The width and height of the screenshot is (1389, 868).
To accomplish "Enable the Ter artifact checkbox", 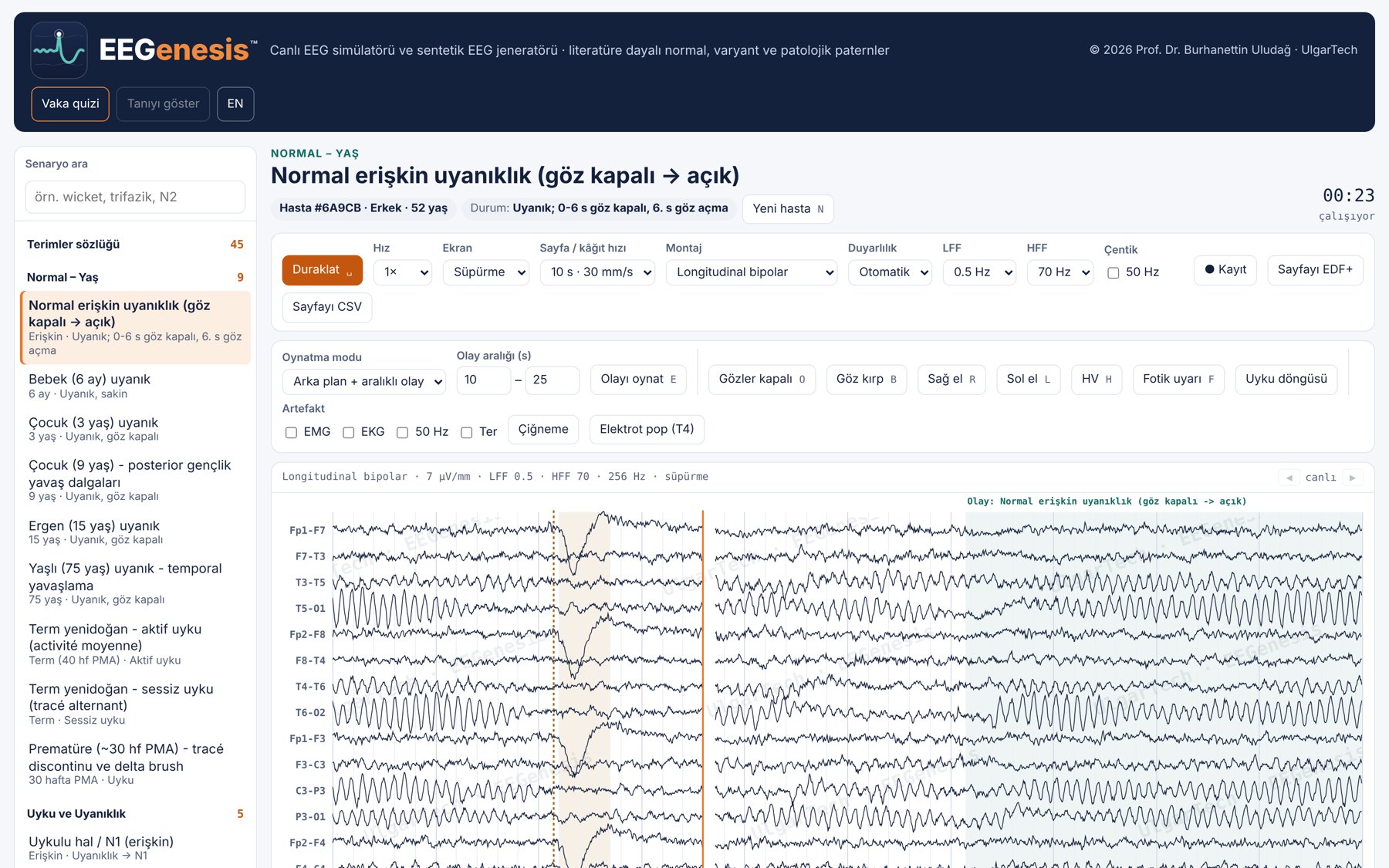I will 467,432.
